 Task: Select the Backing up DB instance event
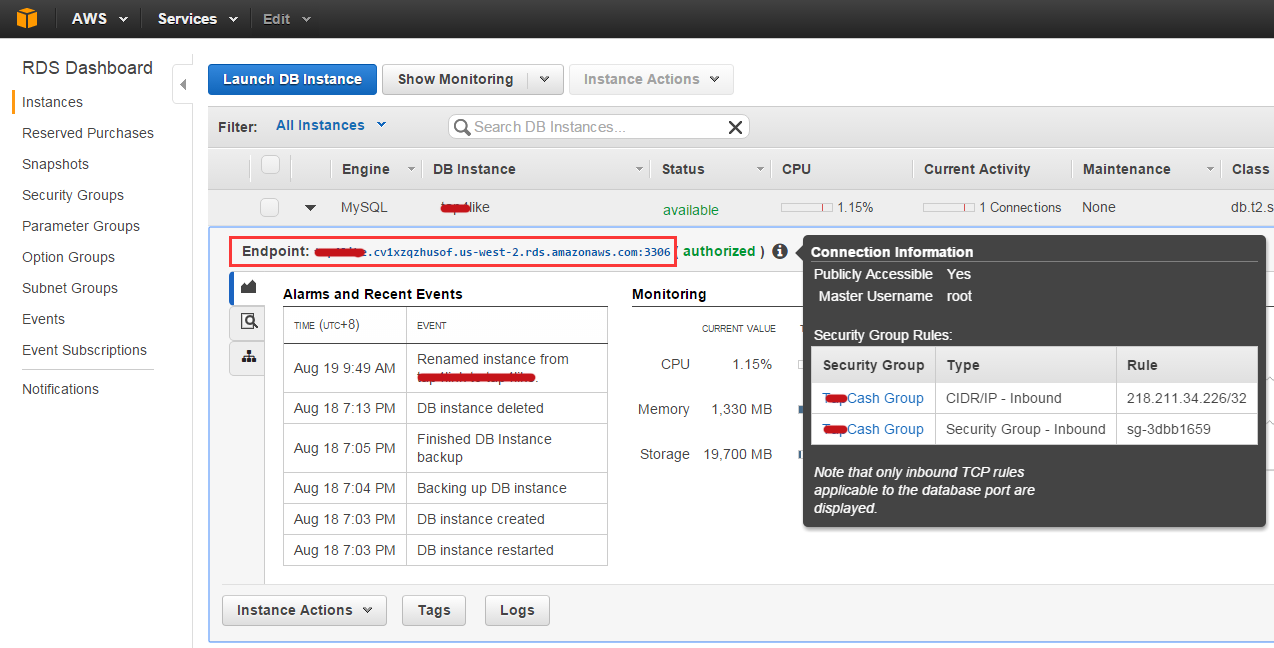(x=445, y=488)
